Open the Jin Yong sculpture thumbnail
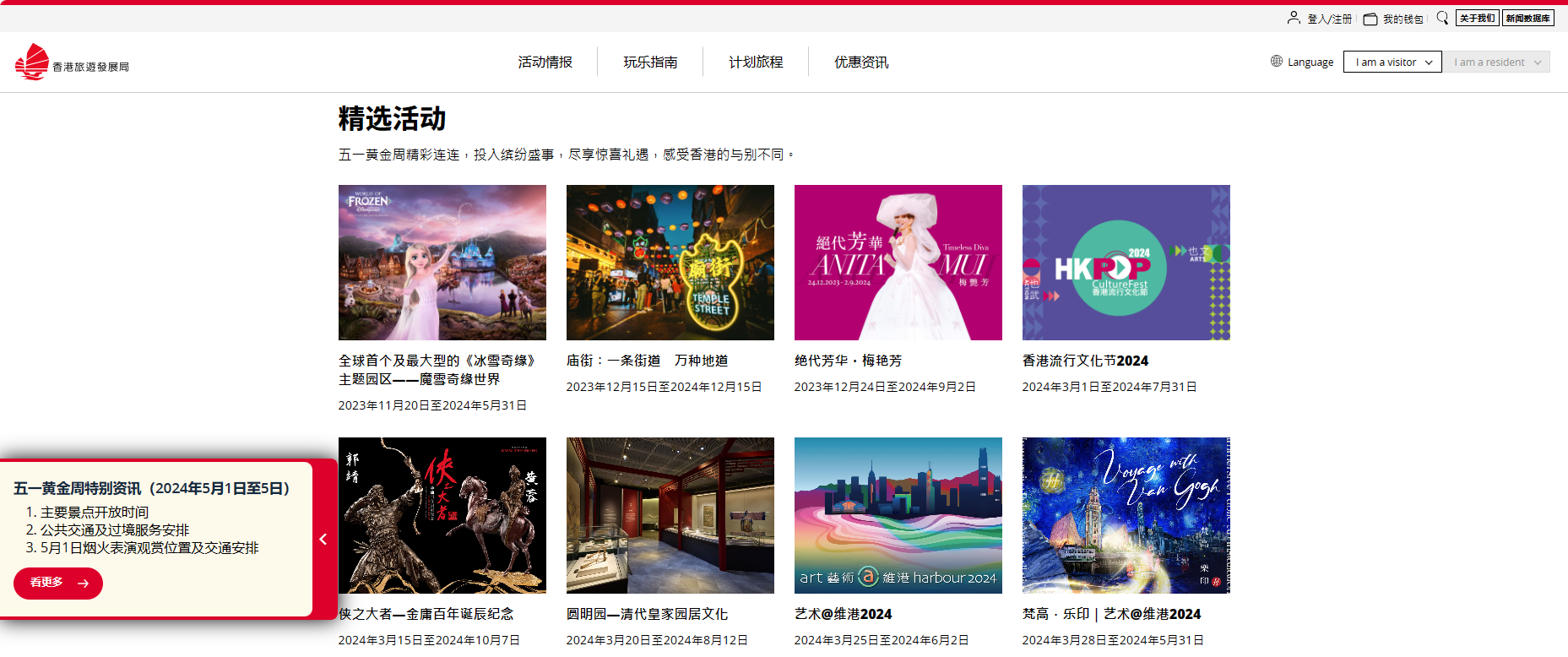The width and height of the screenshot is (1568, 657). (x=442, y=515)
